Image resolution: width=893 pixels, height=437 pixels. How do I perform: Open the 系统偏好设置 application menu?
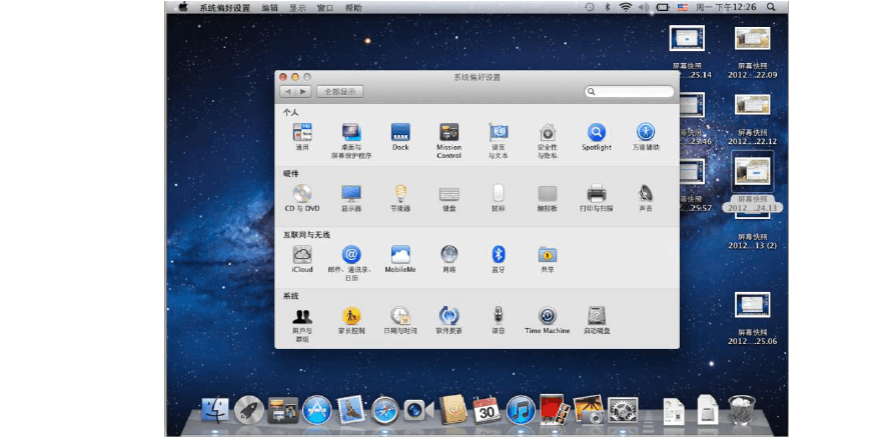pos(224,8)
